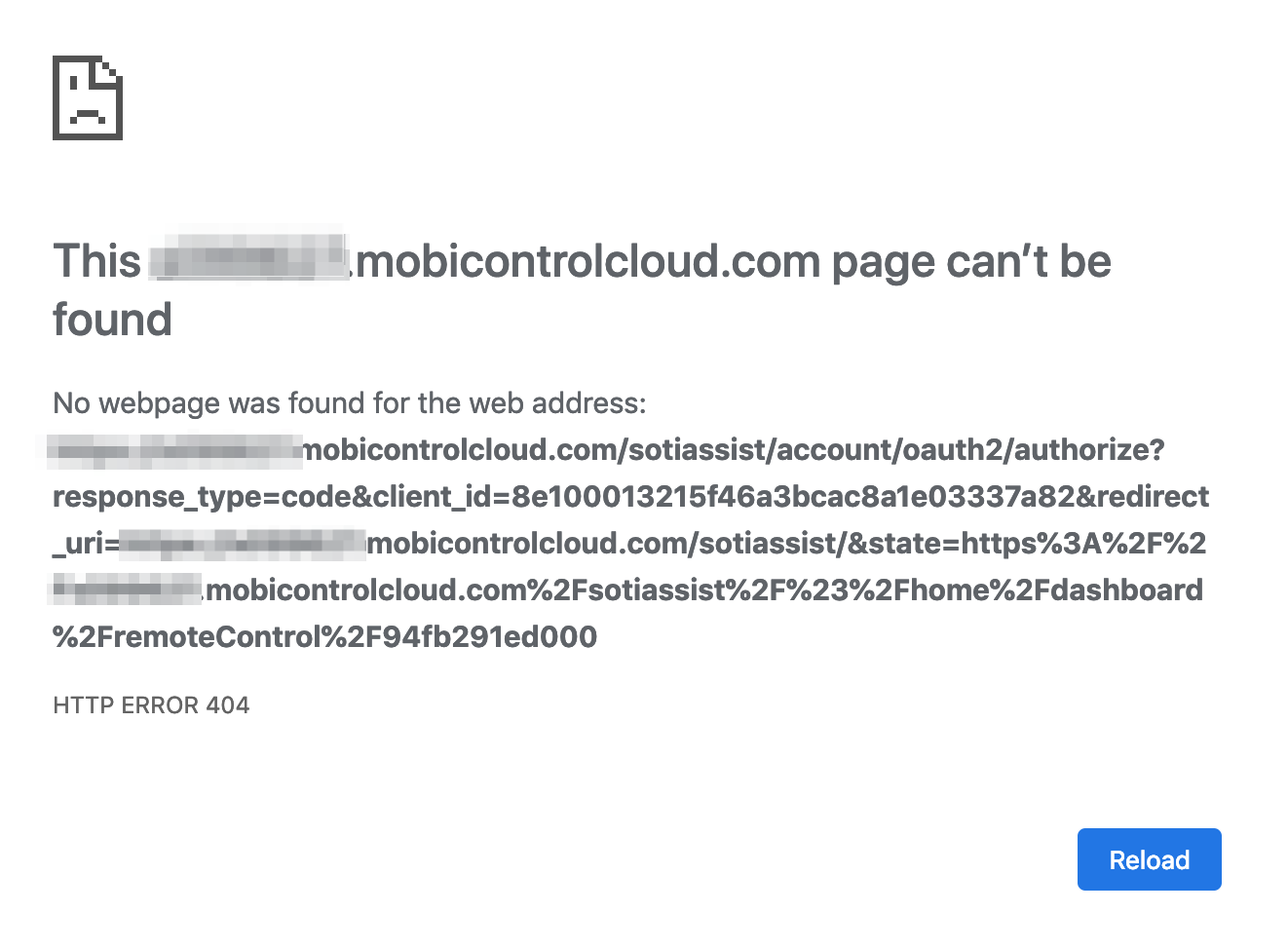This screenshot has width=1288, height=951.
Task: Click the blurred text starting fourth URL line
Action: tap(127, 590)
